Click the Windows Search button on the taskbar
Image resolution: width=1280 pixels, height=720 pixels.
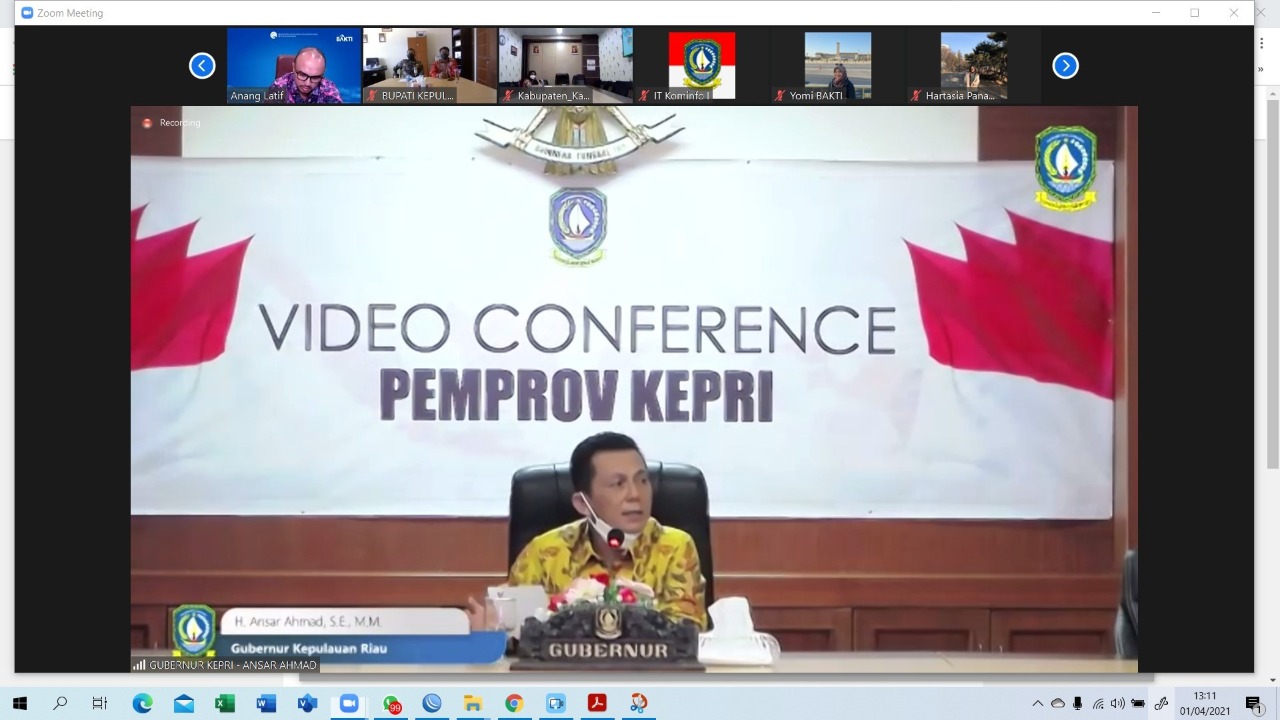[60, 704]
